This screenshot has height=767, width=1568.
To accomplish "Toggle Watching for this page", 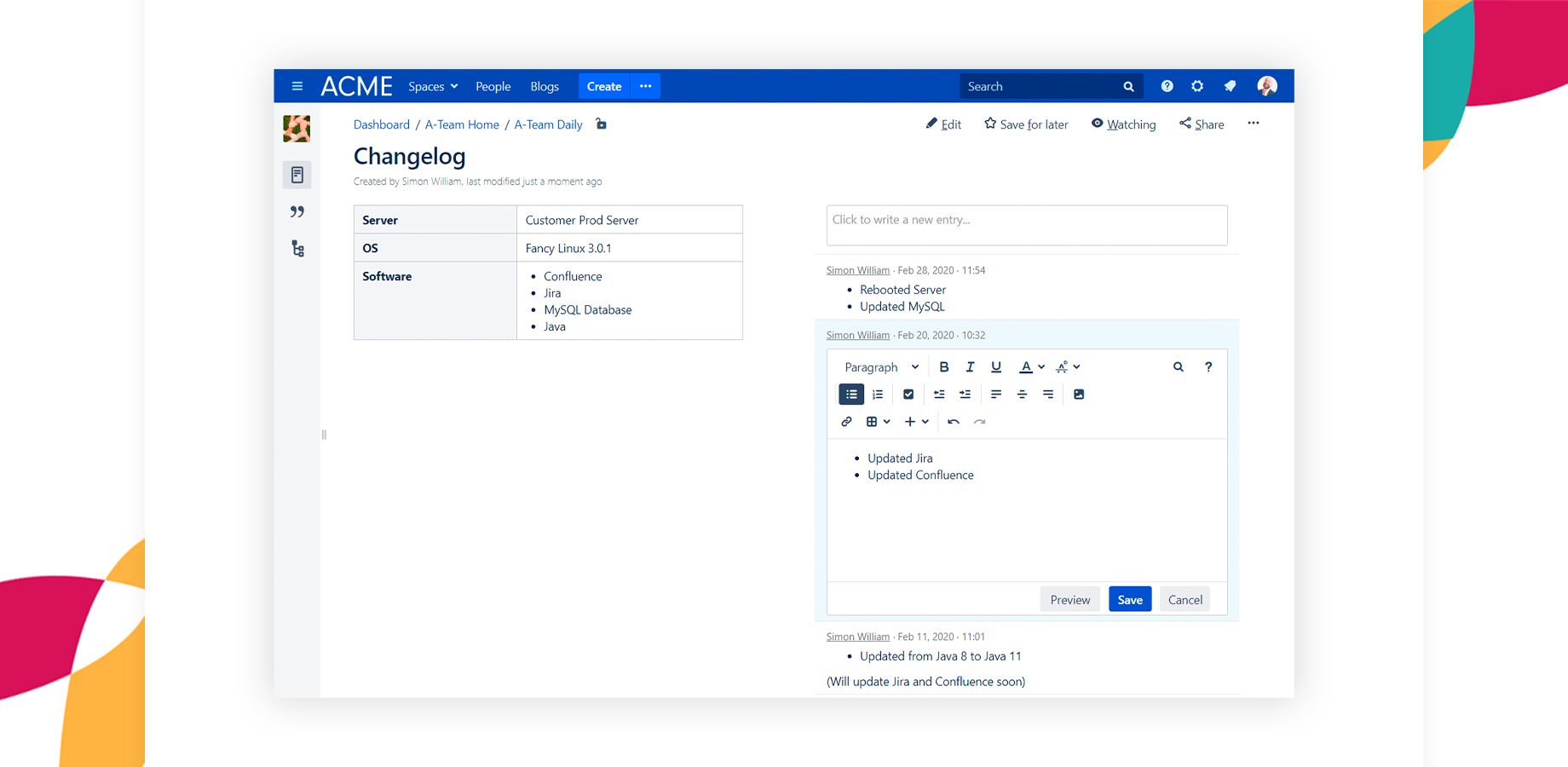I will [x=1123, y=124].
